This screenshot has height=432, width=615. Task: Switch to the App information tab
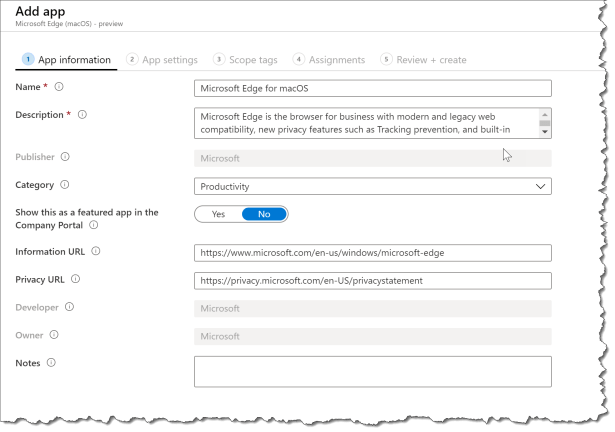pos(66,60)
